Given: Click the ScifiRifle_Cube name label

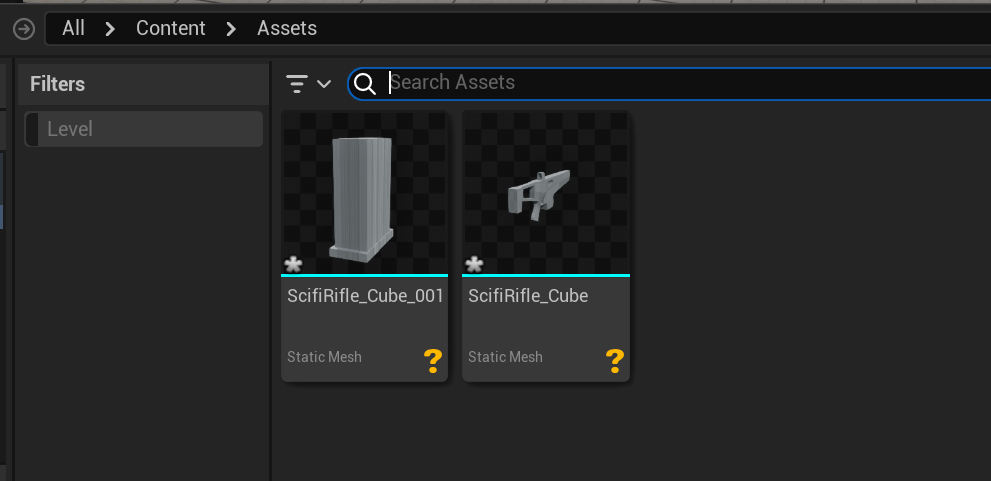Looking at the screenshot, I should pos(528,296).
